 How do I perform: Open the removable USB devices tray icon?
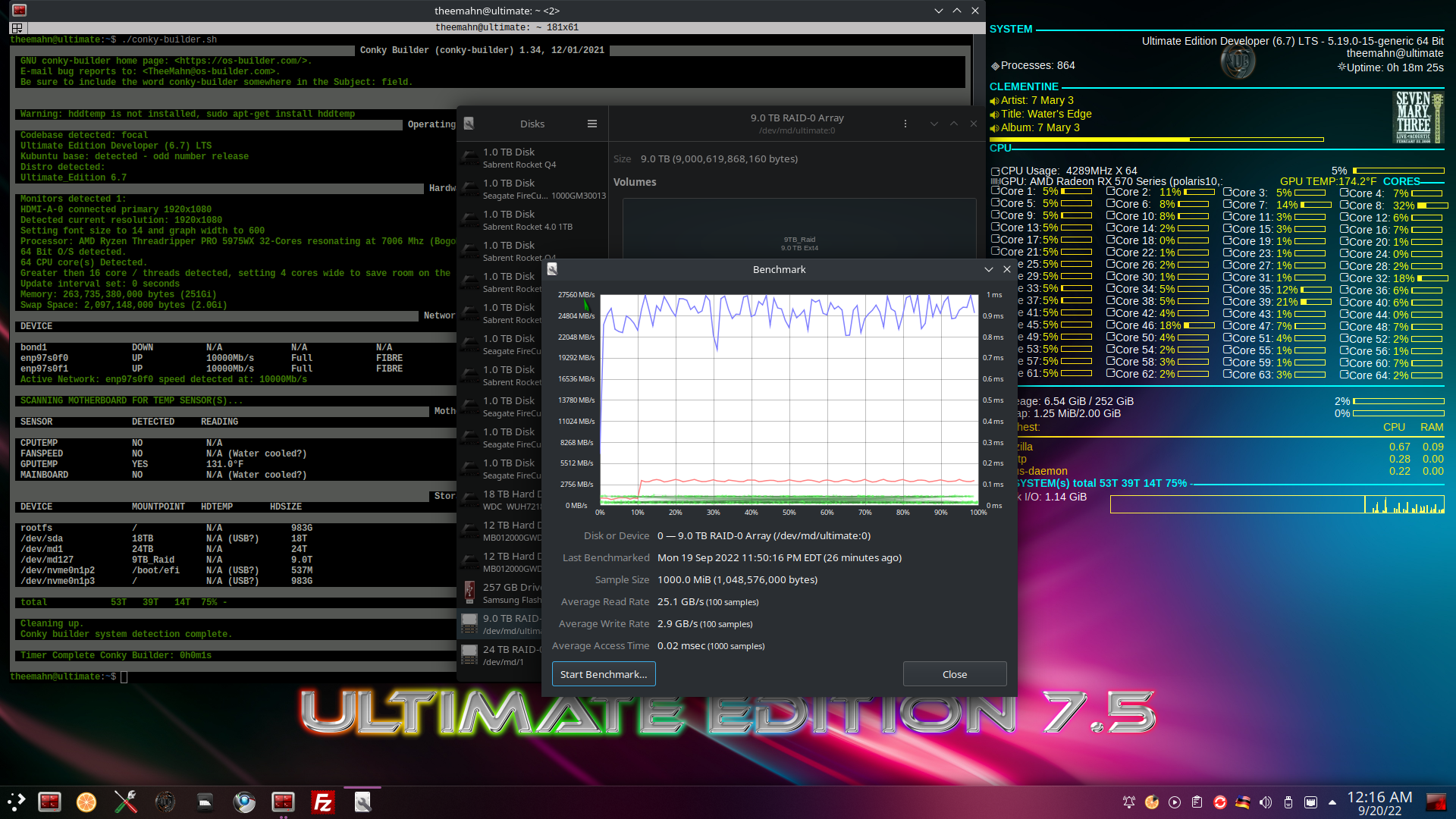(x=1288, y=802)
